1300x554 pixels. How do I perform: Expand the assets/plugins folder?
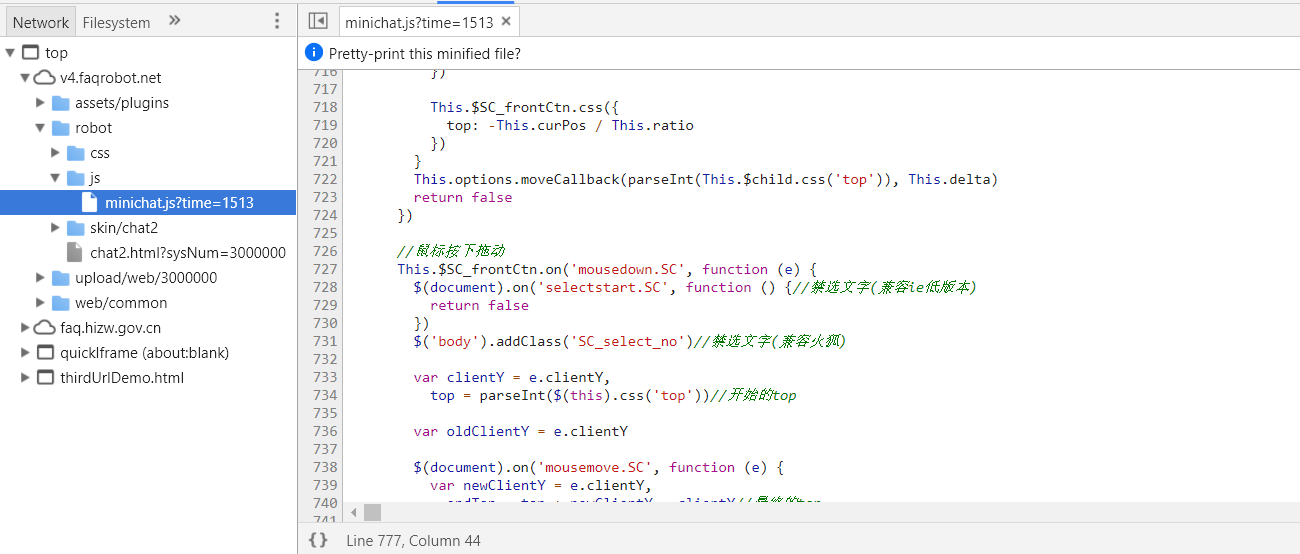pyautogui.click(x=41, y=102)
